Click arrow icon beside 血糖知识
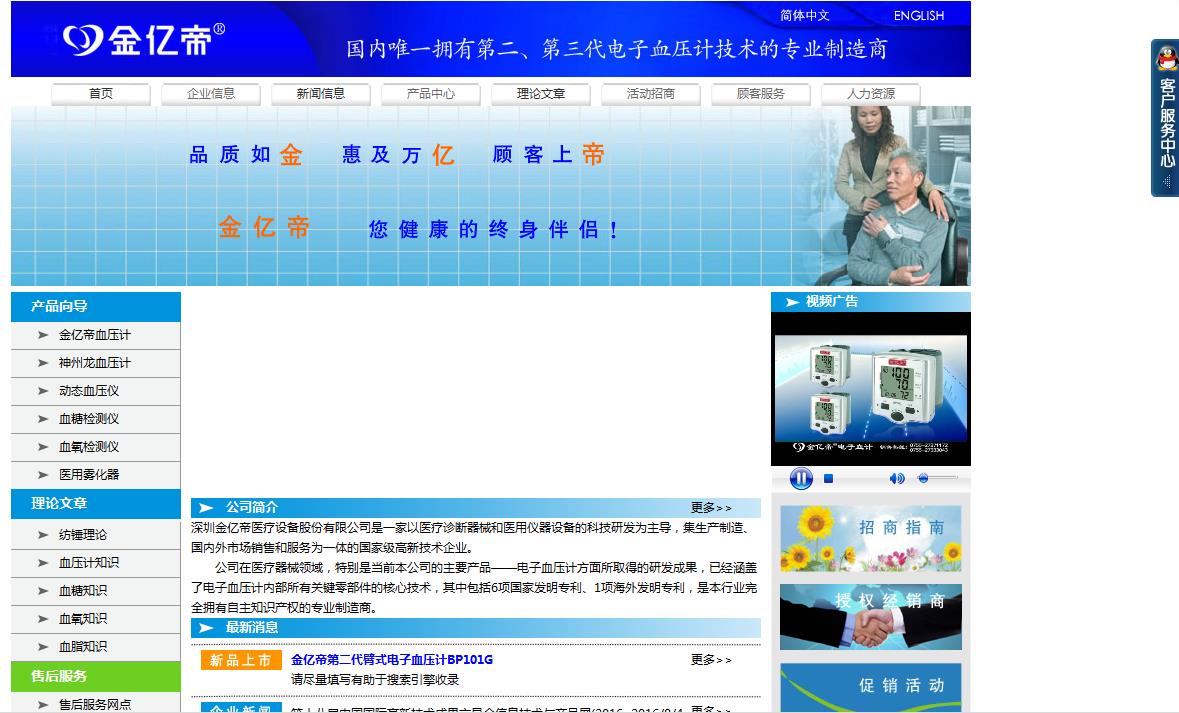Viewport: 1179px width, 713px height. [43, 590]
